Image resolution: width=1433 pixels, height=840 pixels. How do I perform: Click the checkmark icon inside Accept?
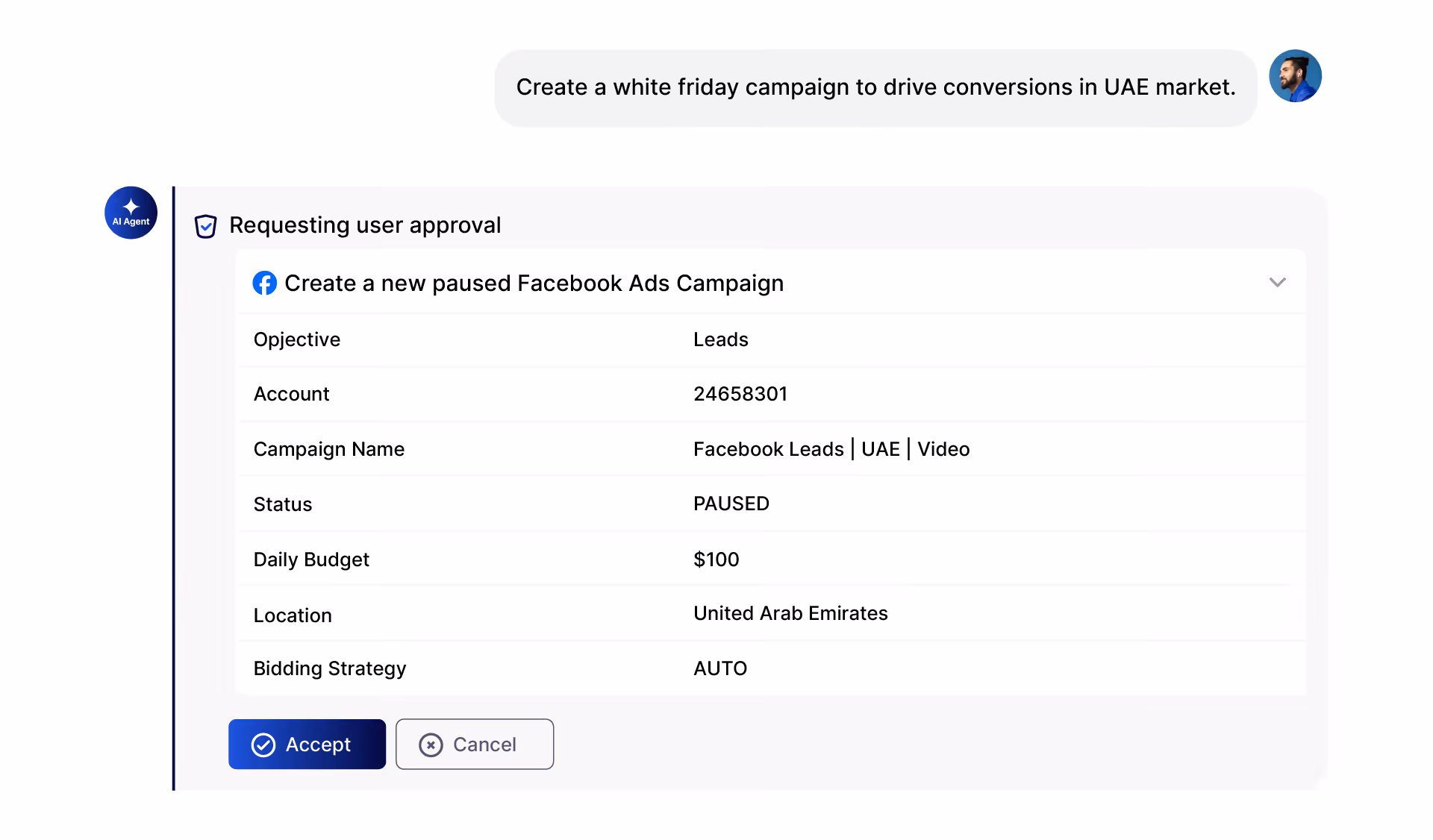(263, 744)
